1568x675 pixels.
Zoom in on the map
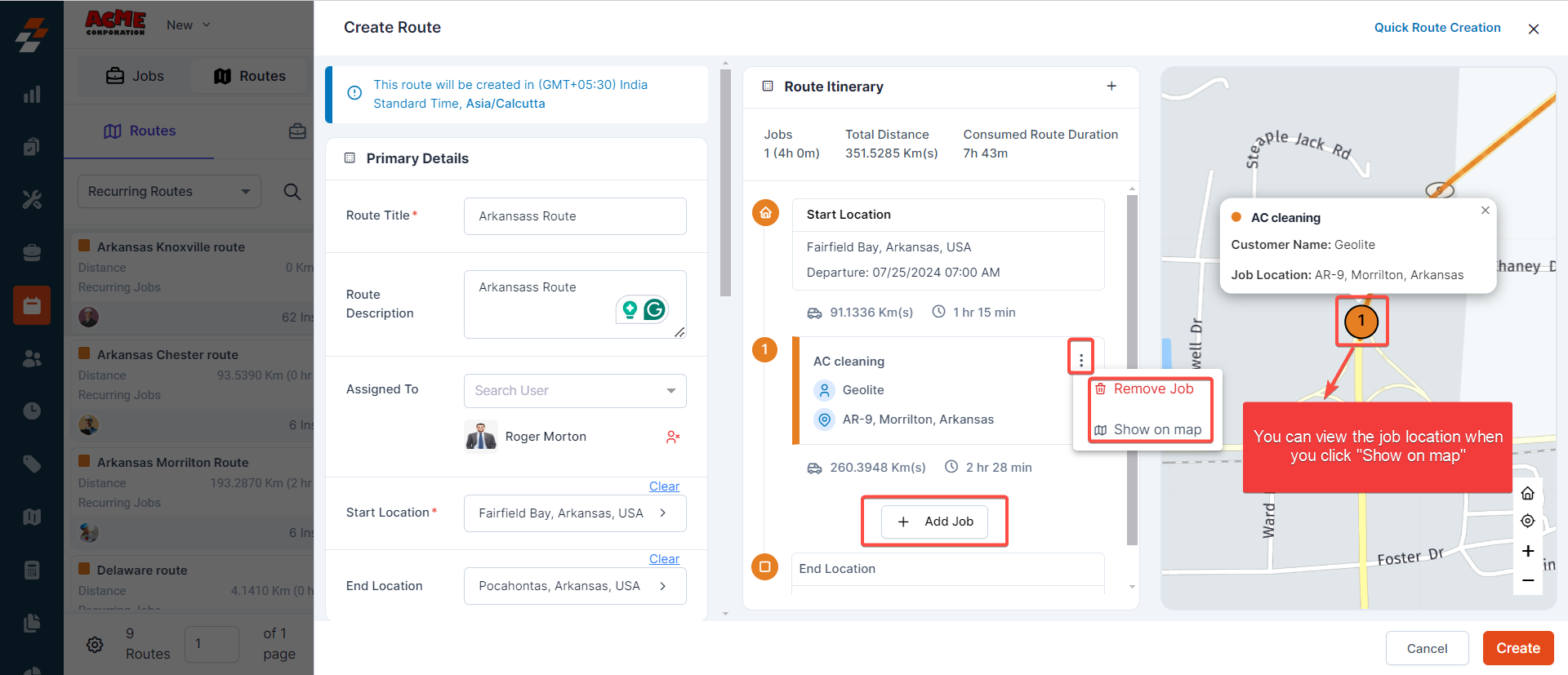[1528, 551]
